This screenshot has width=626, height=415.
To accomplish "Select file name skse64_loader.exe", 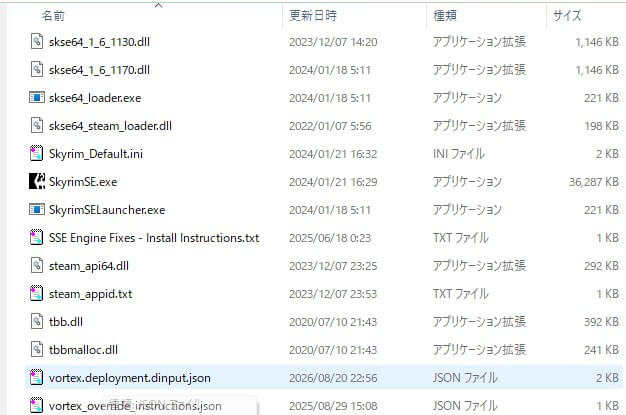I will coord(95,98).
